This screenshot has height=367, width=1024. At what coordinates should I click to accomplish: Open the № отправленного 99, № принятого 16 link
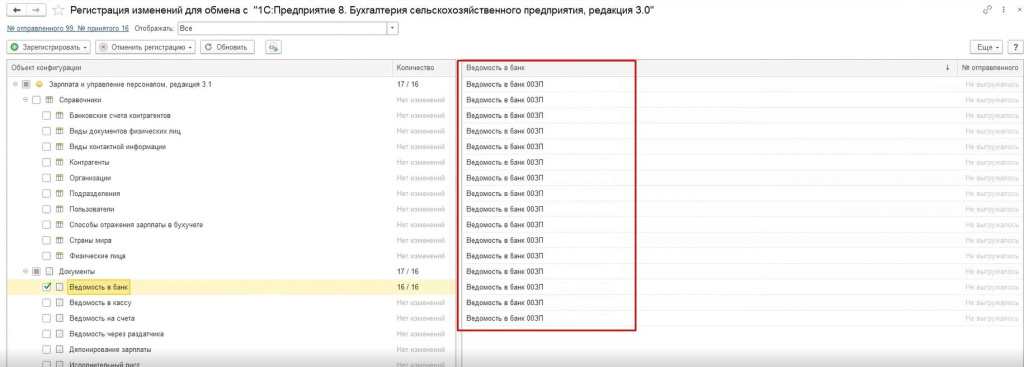pos(68,29)
